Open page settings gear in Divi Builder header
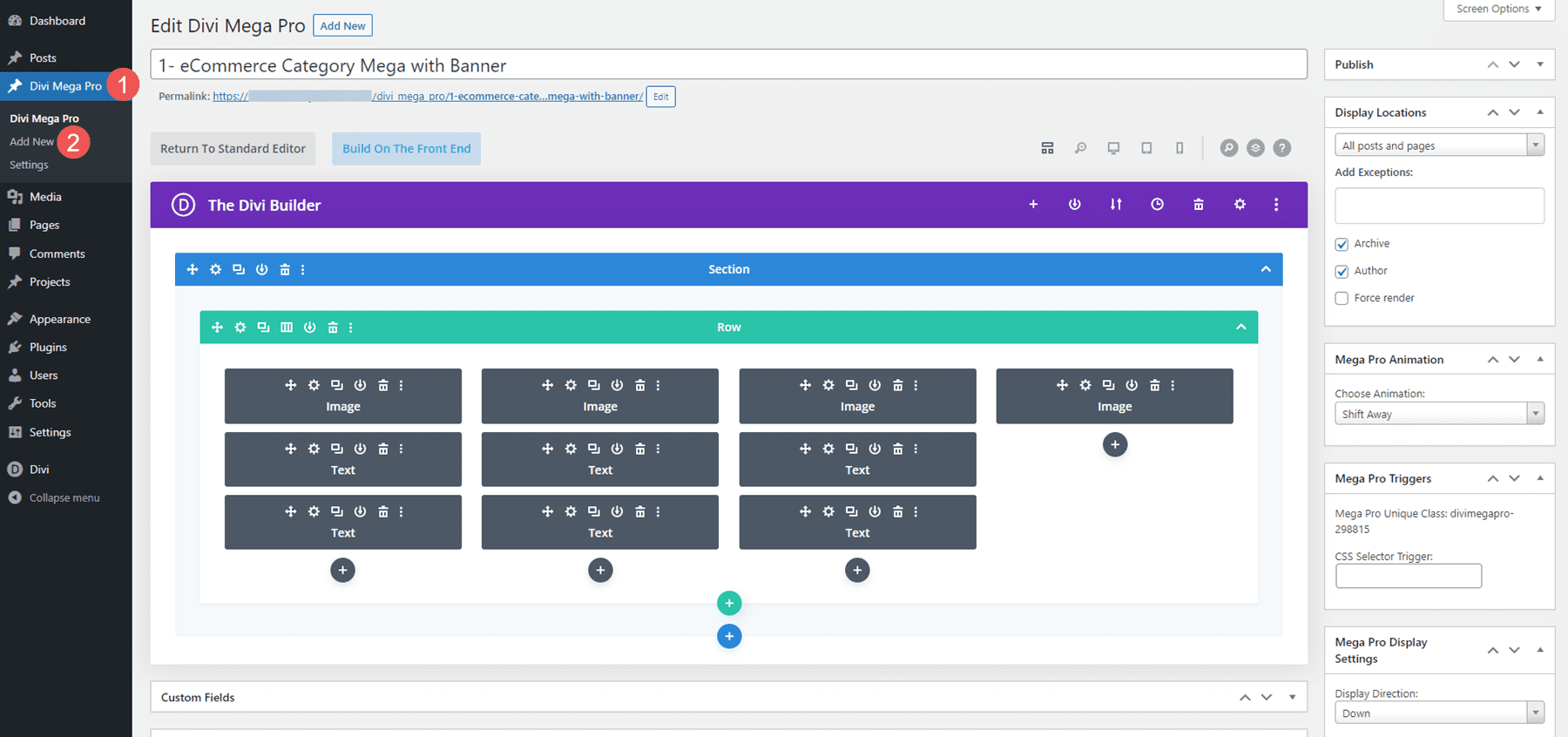The image size is (1568, 737). coord(1240,205)
